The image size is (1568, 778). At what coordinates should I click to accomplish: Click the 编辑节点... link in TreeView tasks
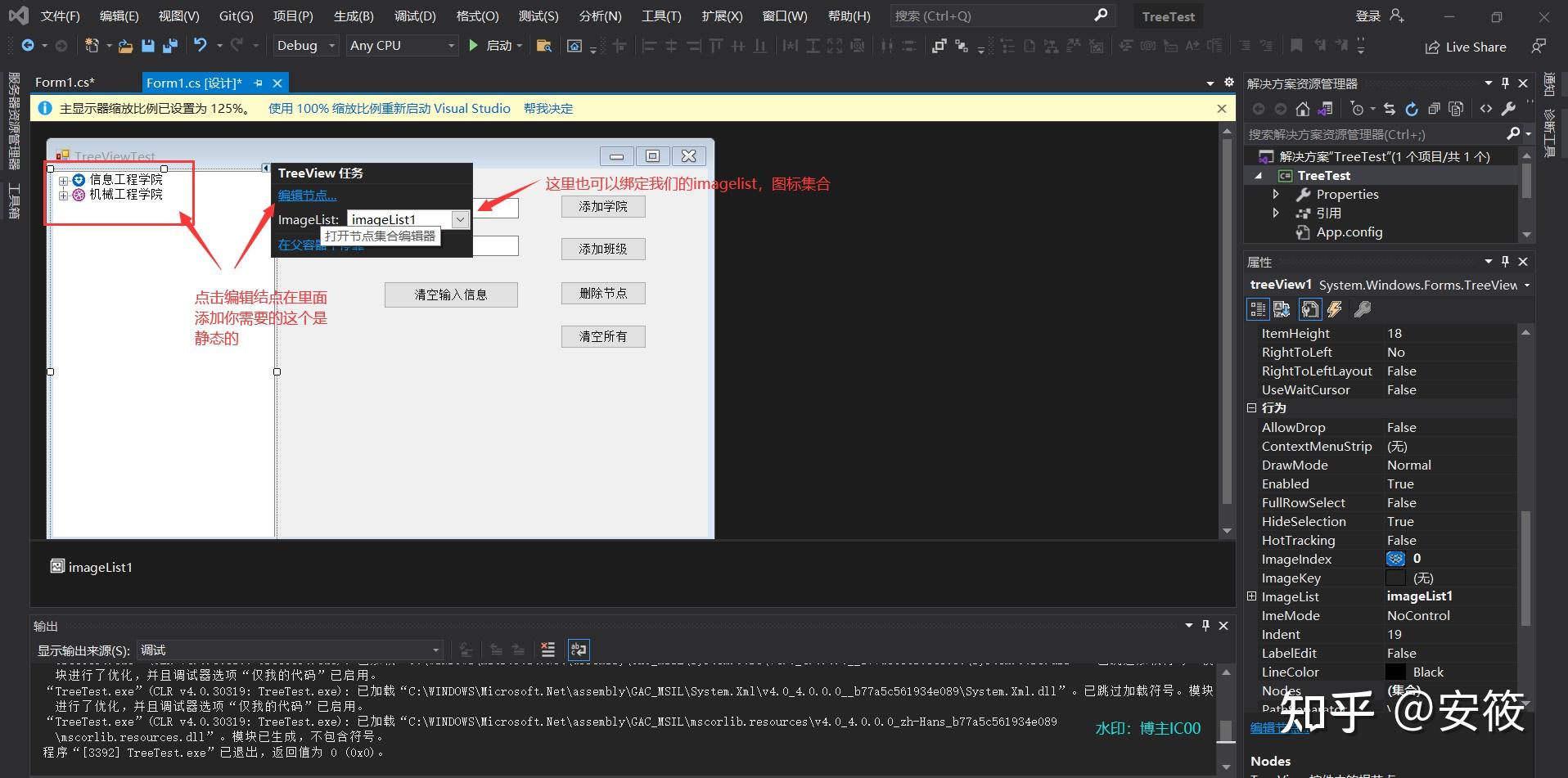click(x=307, y=195)
